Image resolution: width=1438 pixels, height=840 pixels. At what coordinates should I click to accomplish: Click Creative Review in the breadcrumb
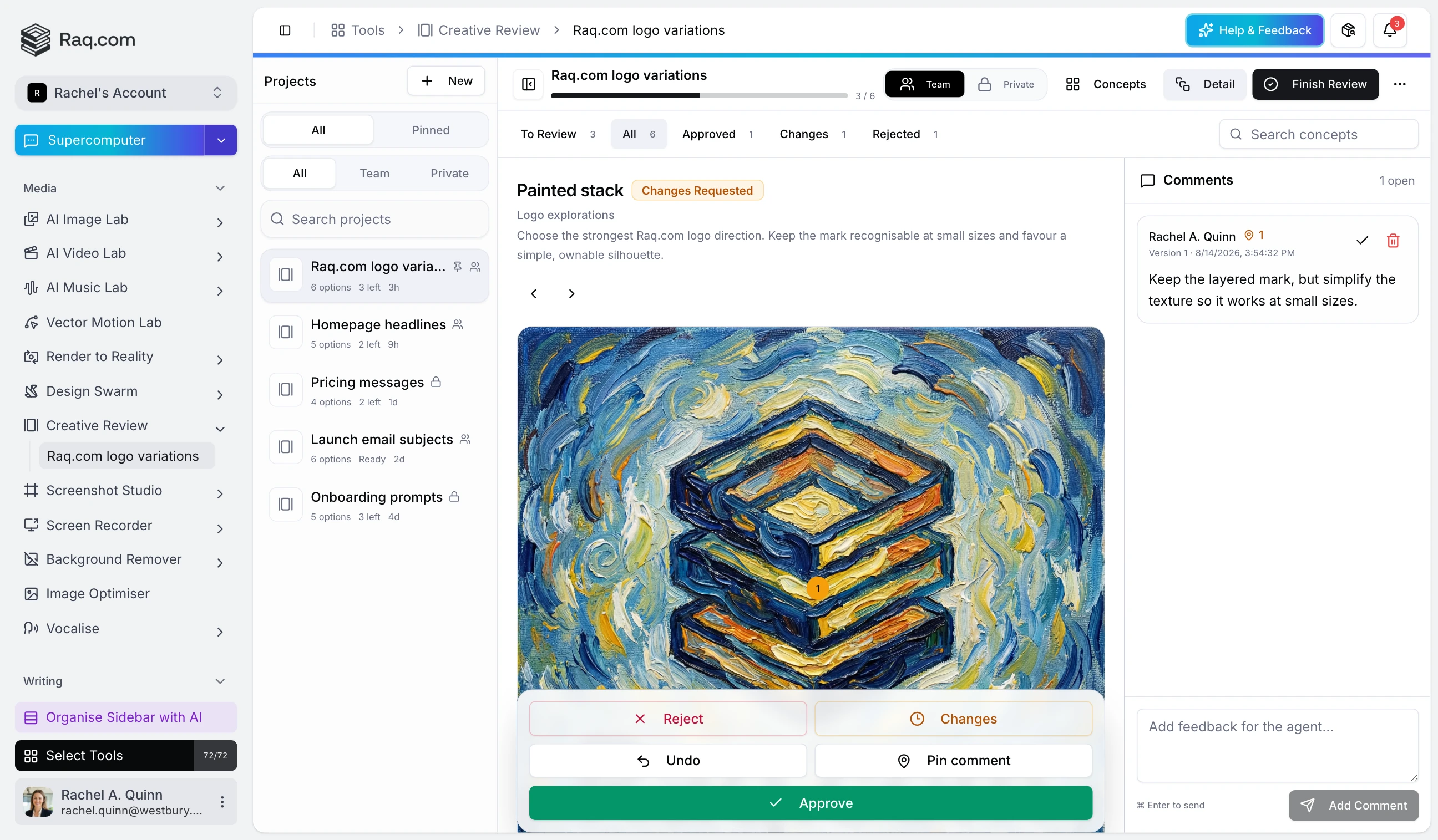click(x=479, y=30)
